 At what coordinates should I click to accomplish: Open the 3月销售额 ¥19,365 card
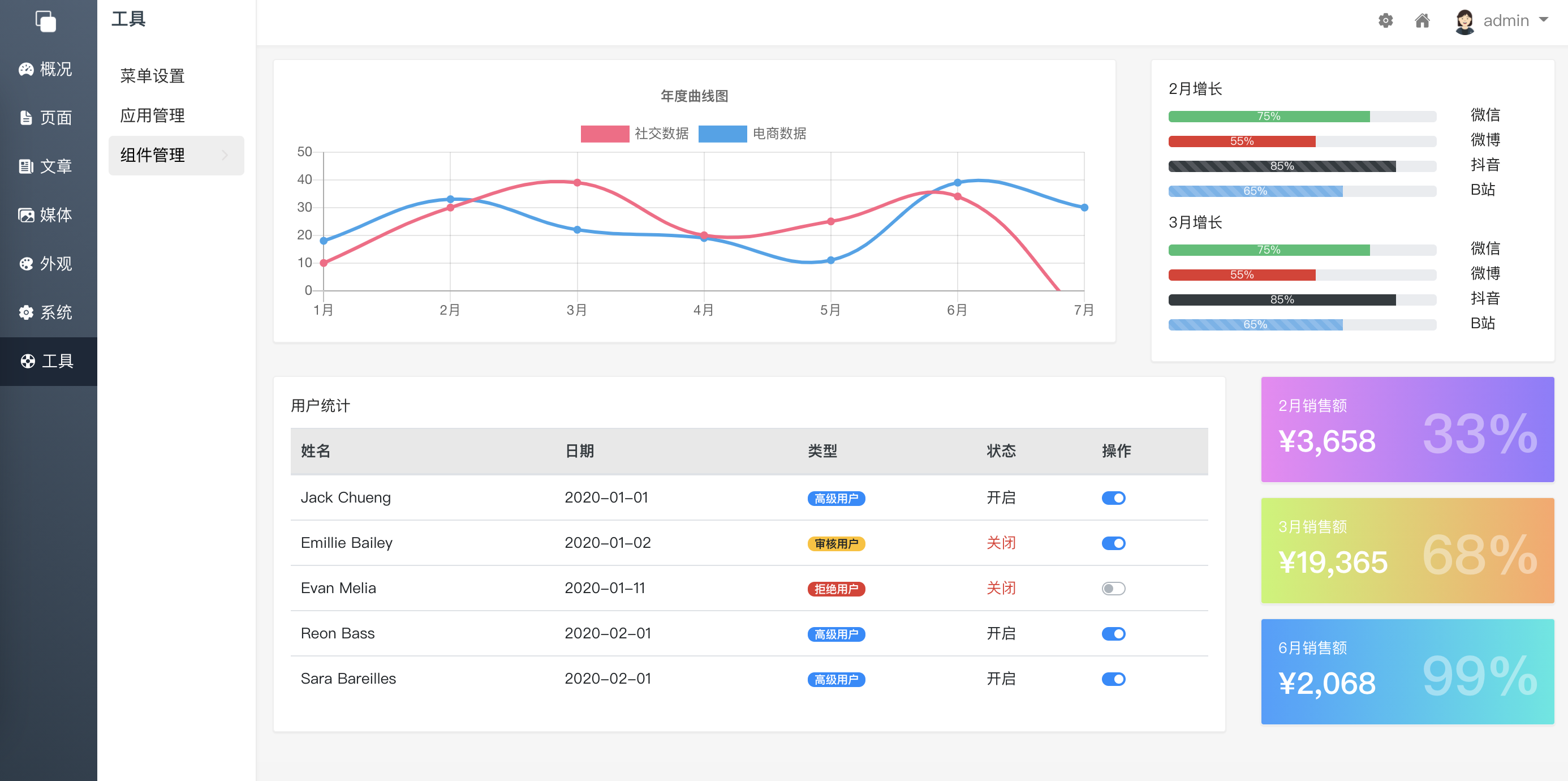click(1407, 551)
